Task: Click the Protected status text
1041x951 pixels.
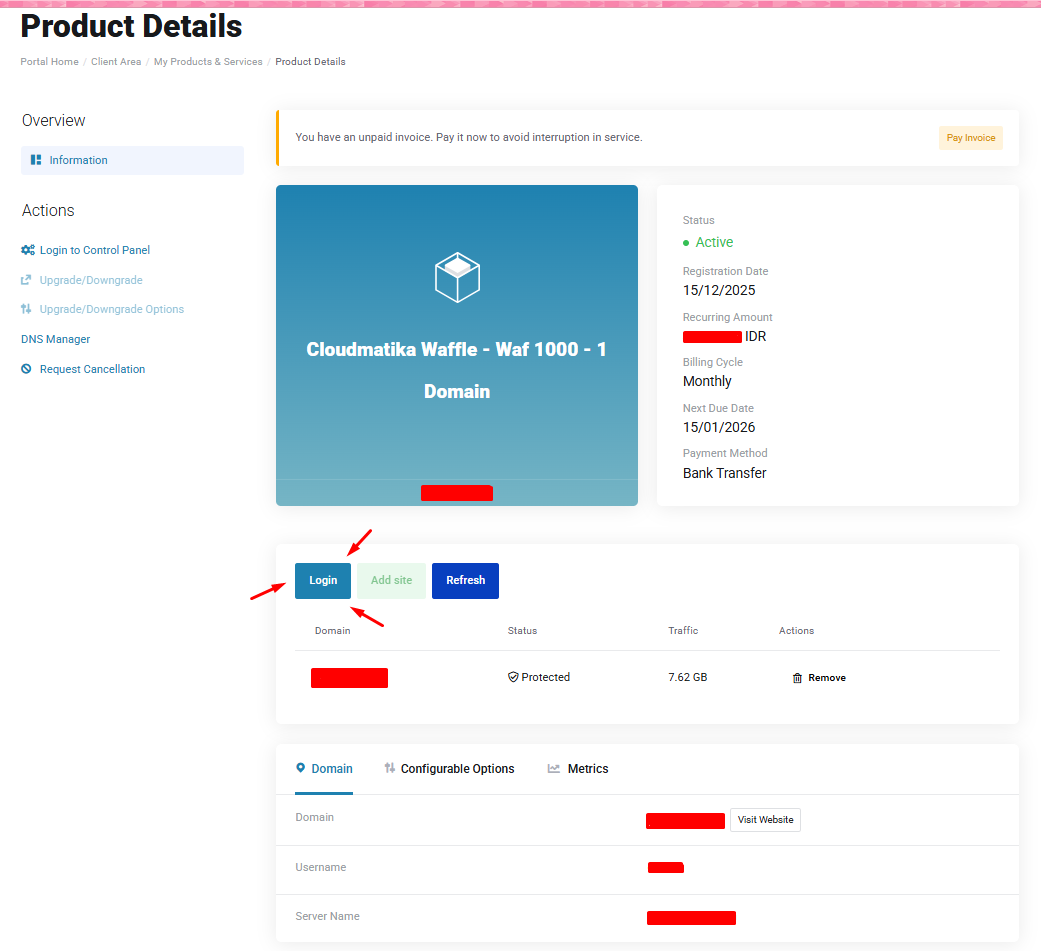Action: coord(546,677)
